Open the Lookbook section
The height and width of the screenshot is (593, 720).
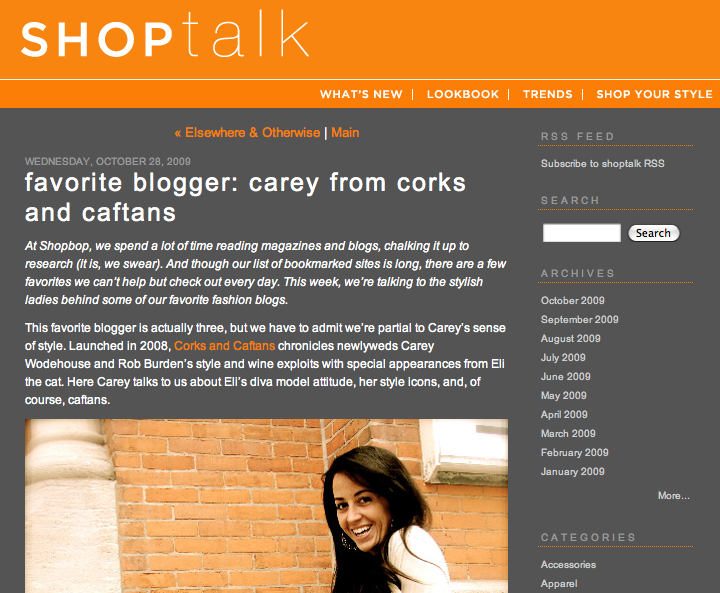(x=463, y=94)
